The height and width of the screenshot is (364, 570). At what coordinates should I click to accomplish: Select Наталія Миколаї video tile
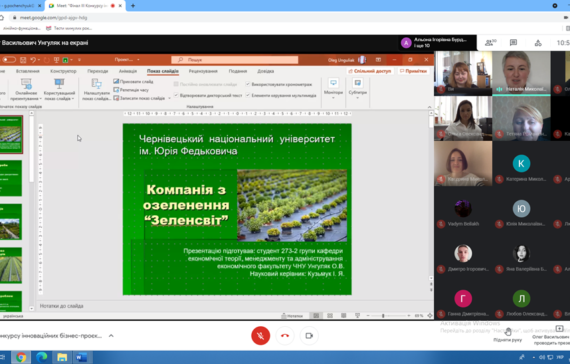tap(521, 73)
